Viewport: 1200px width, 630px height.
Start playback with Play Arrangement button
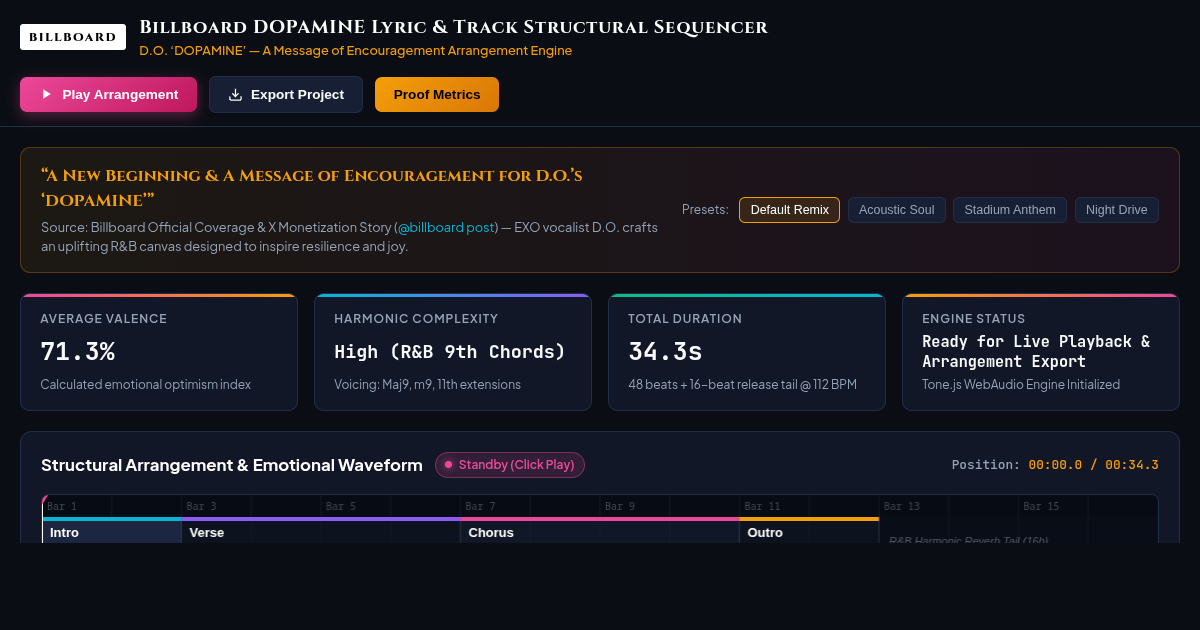click(108, 94)
